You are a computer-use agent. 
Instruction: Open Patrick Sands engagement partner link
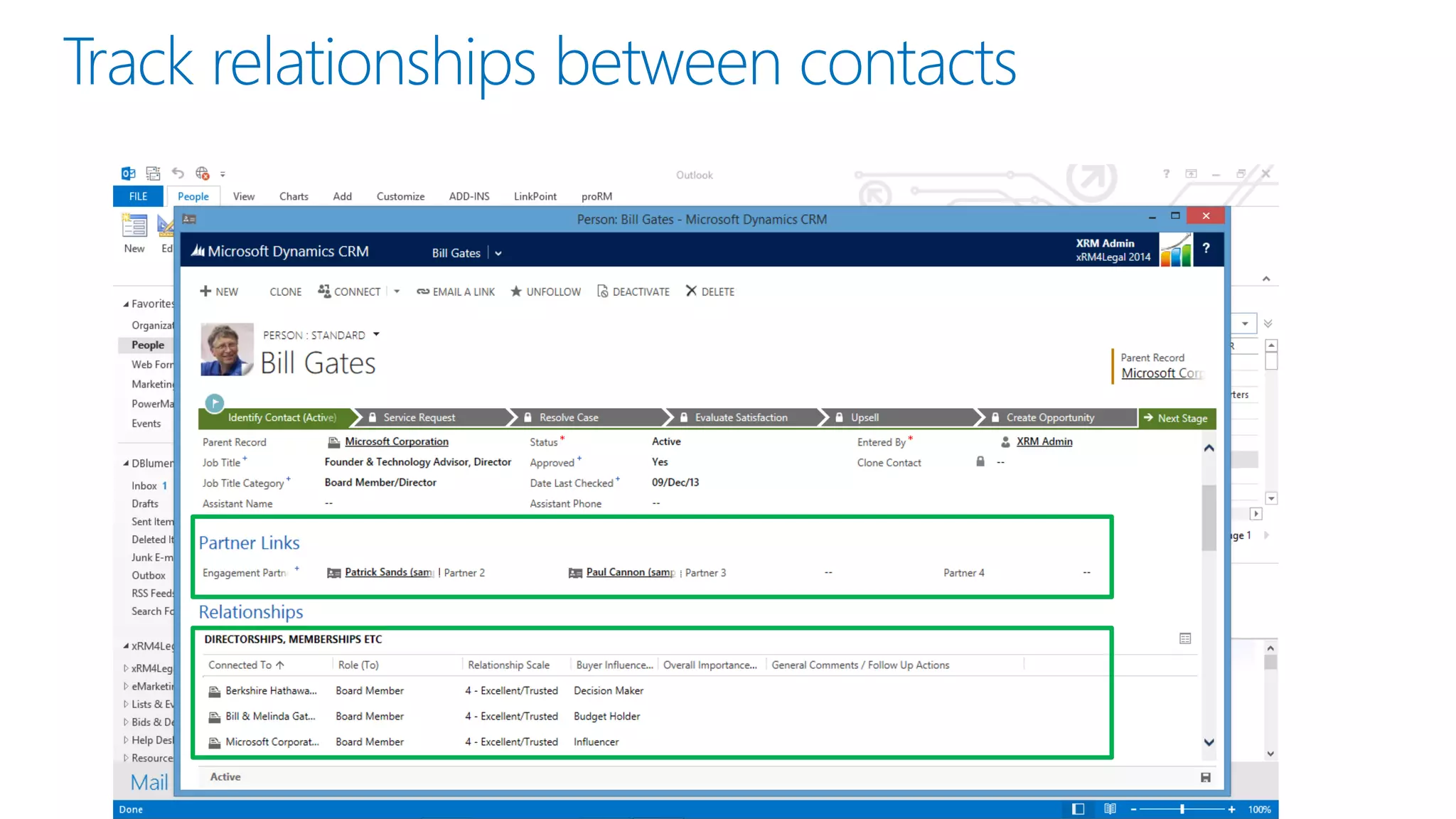[388, 572]
